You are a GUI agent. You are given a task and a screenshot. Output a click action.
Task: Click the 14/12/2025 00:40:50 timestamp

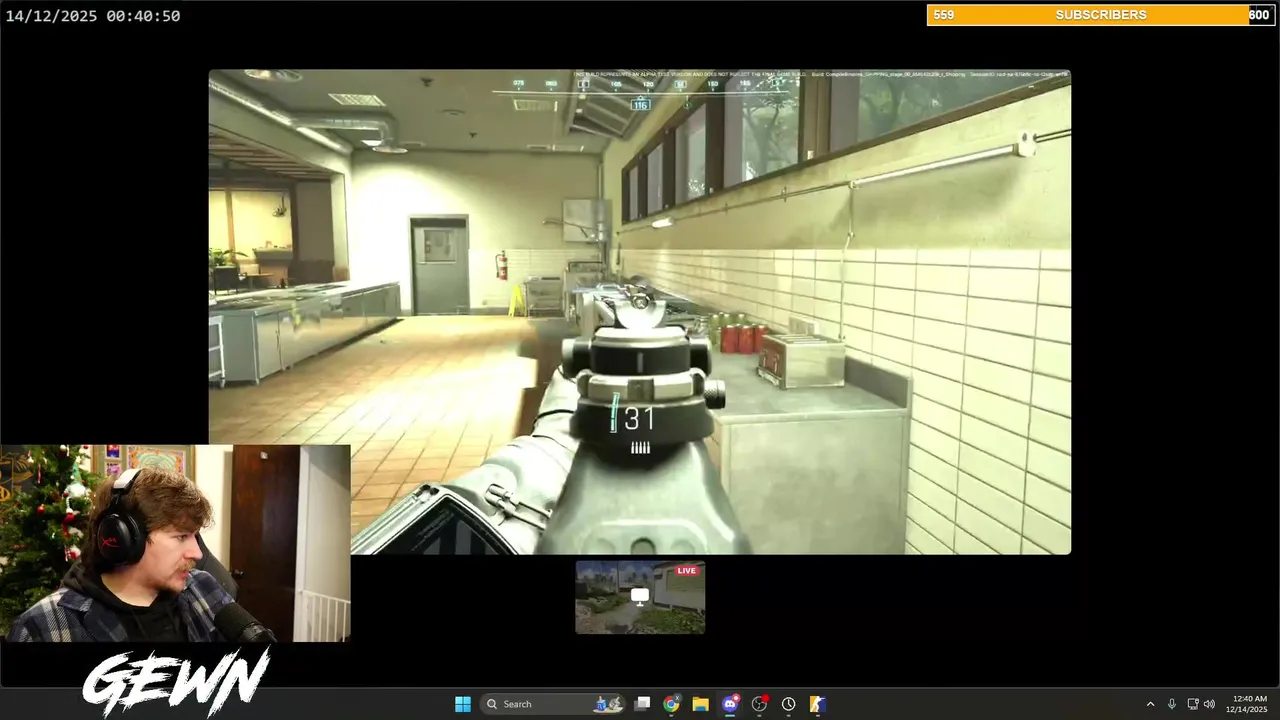(93, 16)
